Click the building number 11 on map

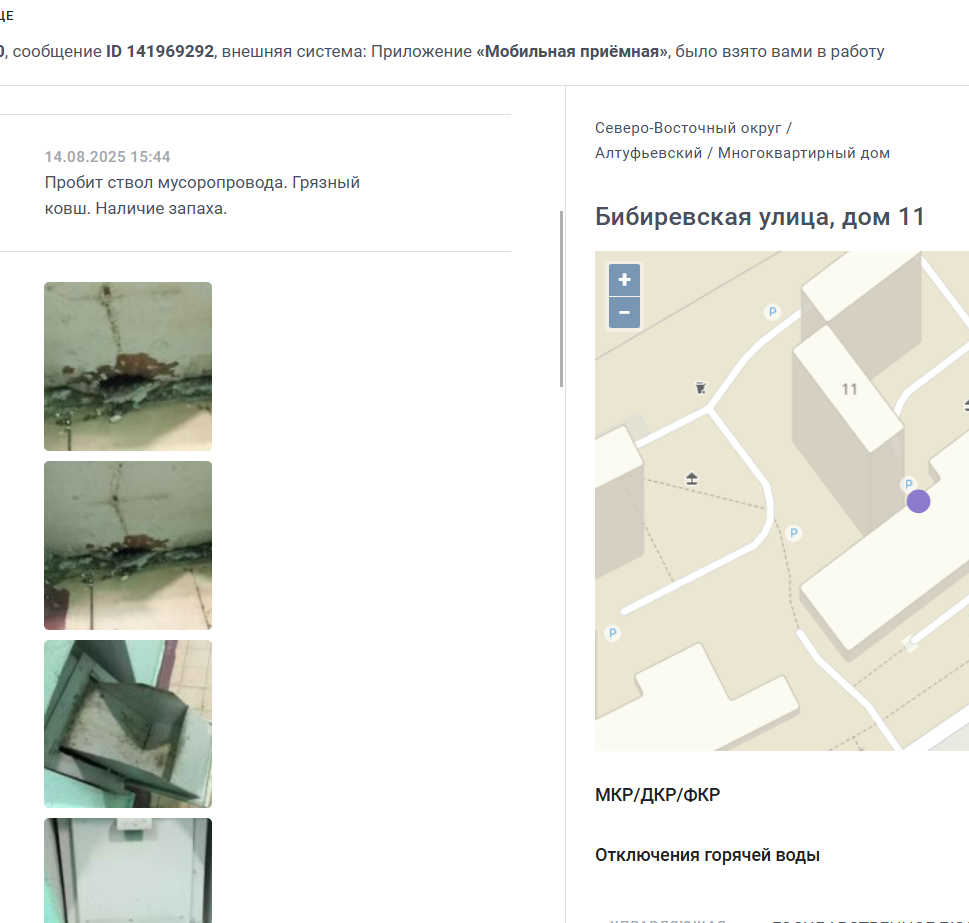[849, 389]
